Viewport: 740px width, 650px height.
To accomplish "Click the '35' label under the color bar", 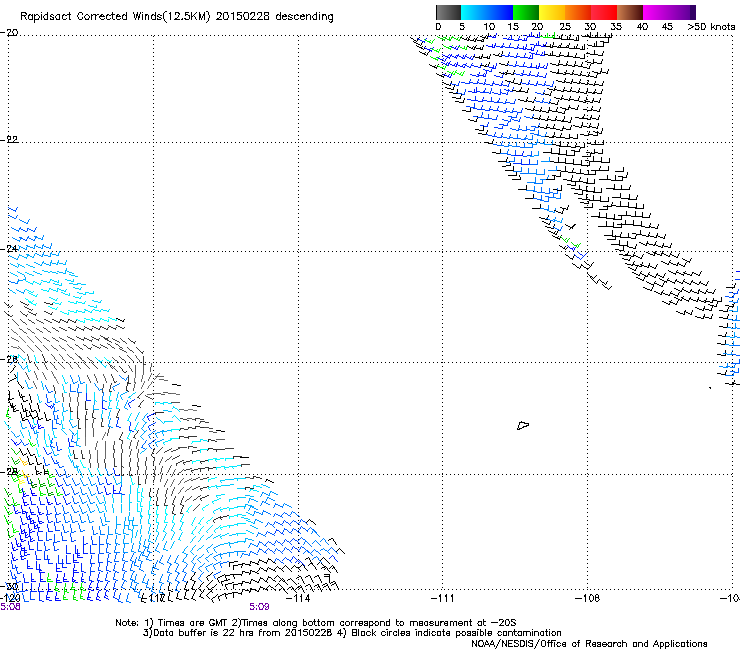I will pyautogui.click(x=616, y=27).
